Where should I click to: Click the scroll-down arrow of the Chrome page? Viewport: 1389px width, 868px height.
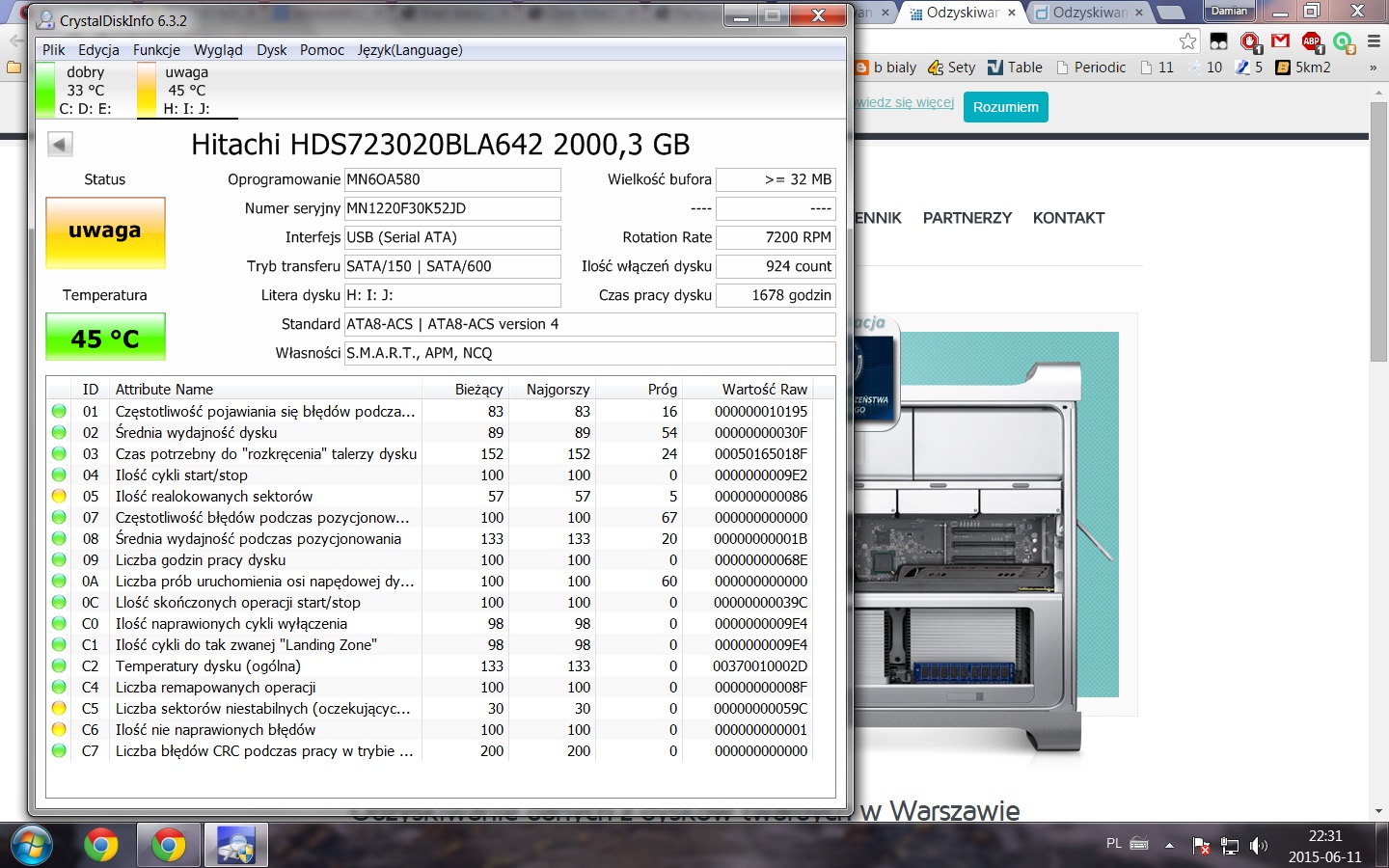(1378, 811)
